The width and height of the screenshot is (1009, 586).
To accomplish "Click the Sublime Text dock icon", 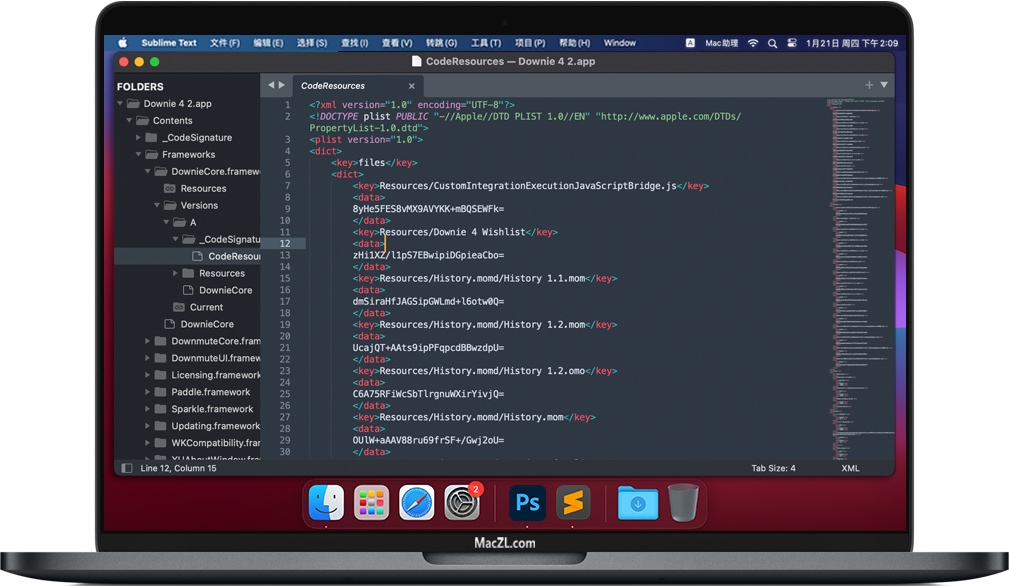I will (x=574, y=502).
